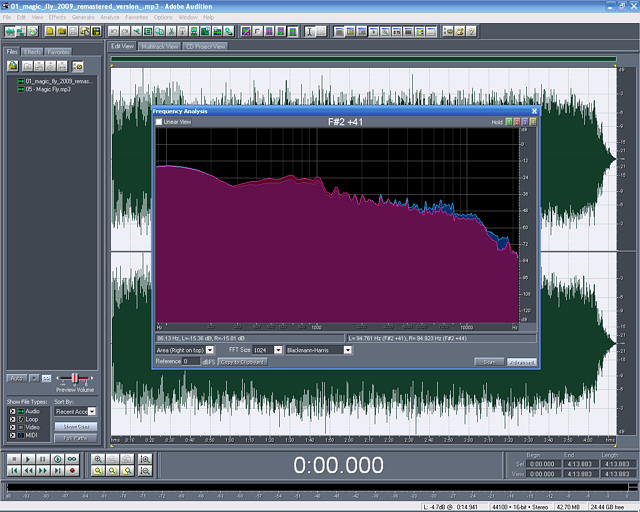Select the Time Selection I-beam tool
The width and height of the screenshot is (640, 512).
point(309,31)
